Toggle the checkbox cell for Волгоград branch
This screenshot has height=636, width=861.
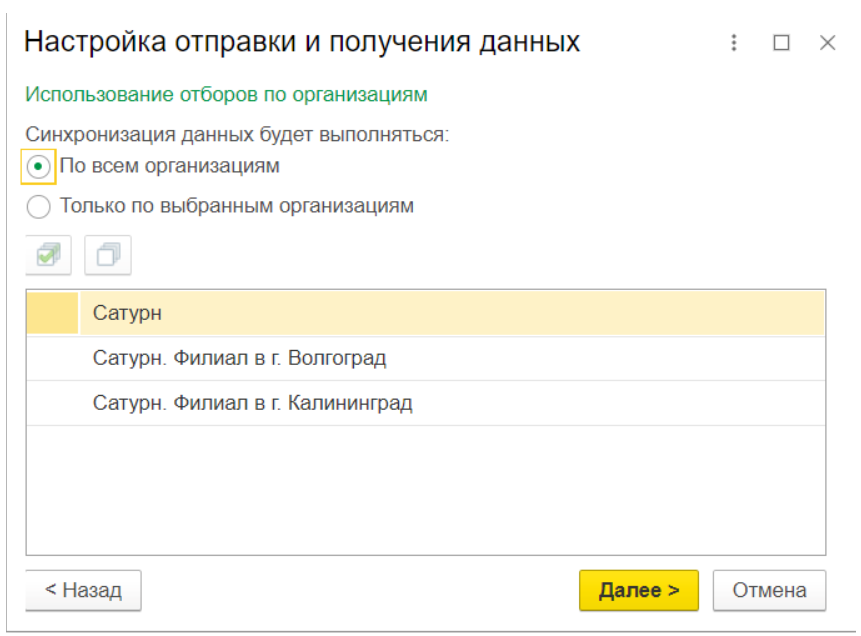point(52,358)
